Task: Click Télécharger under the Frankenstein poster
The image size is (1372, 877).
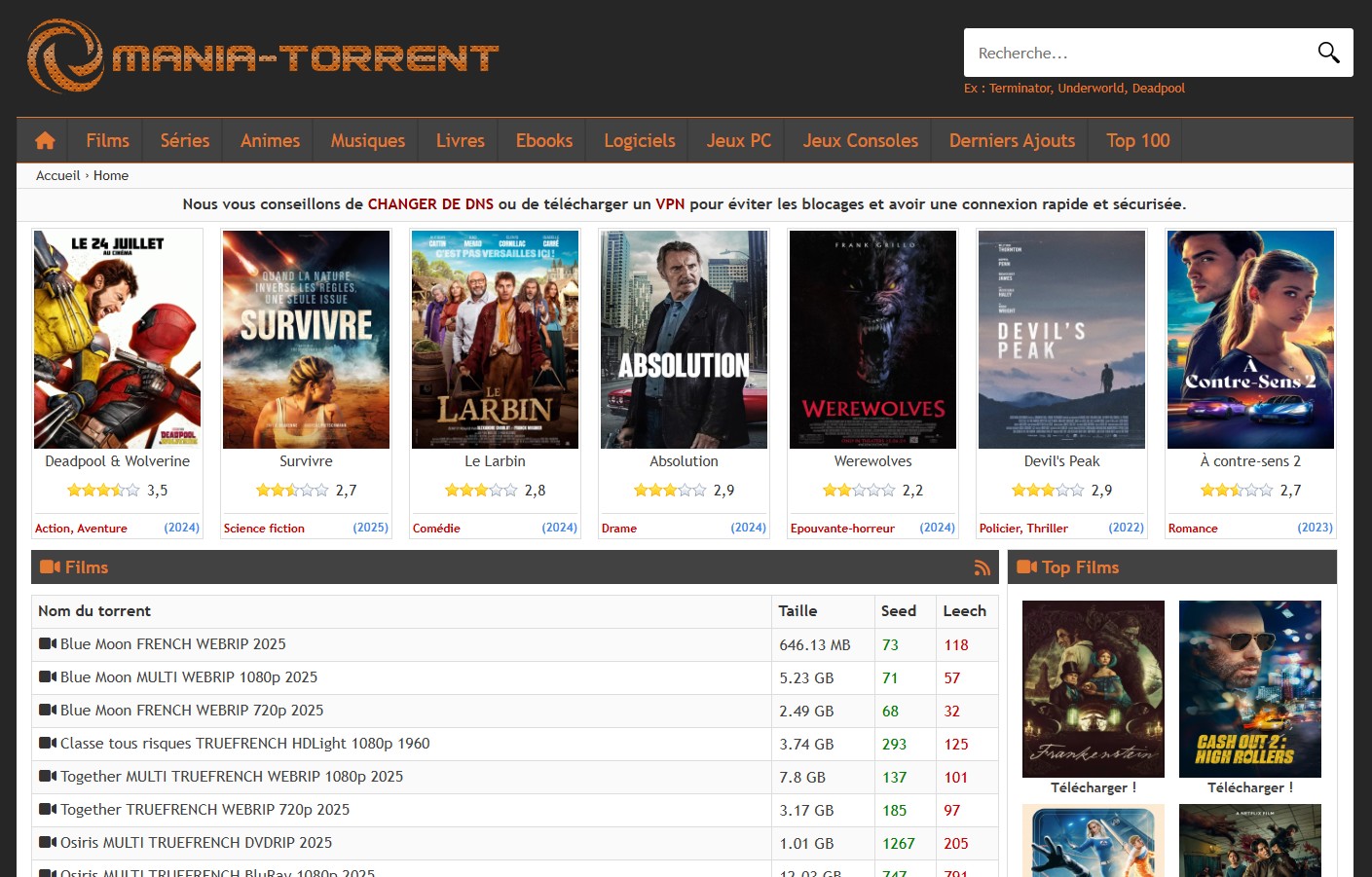Action: pos(1093,787)
